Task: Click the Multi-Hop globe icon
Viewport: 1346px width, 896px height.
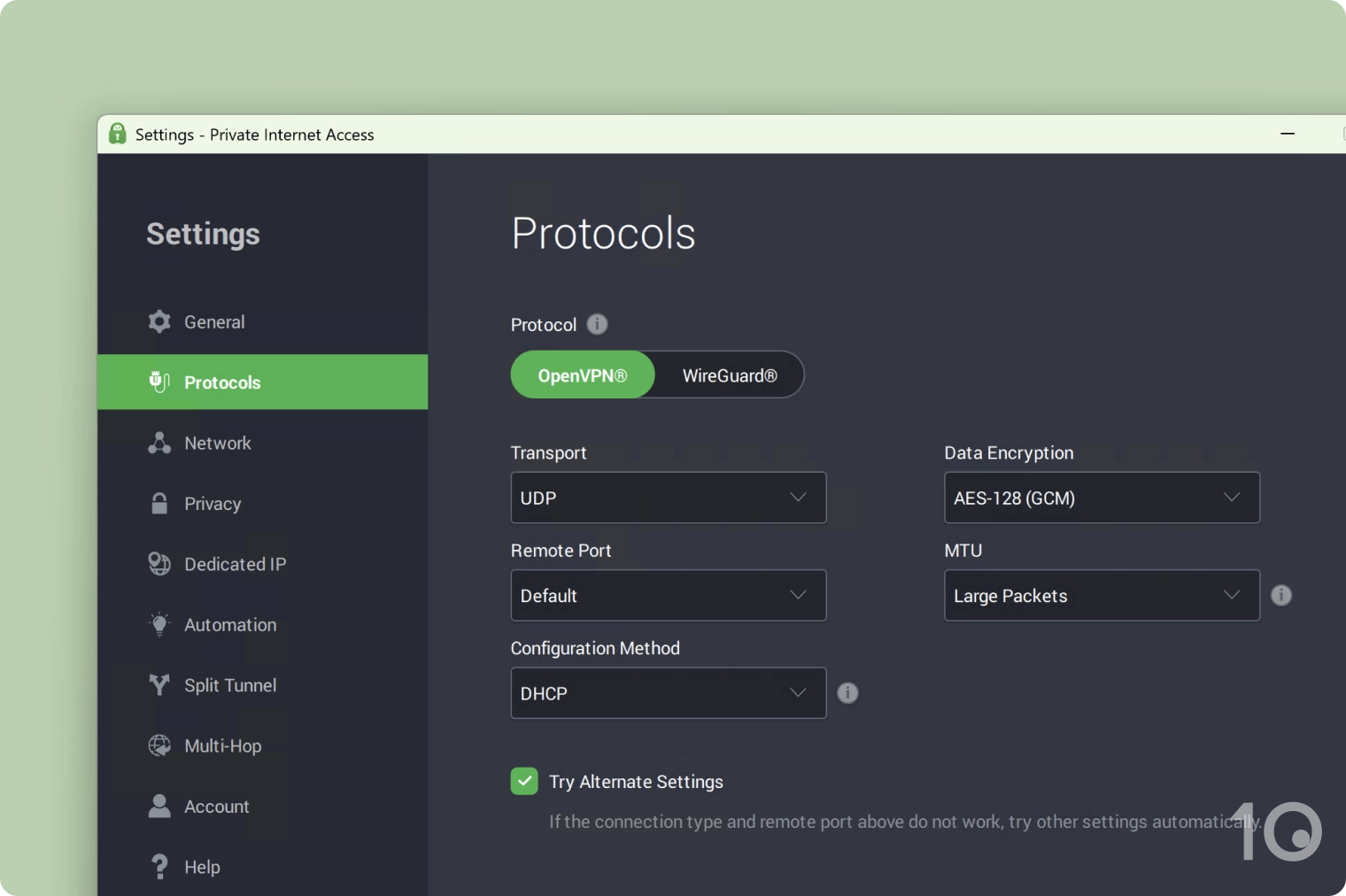Action: pos(159,745)
